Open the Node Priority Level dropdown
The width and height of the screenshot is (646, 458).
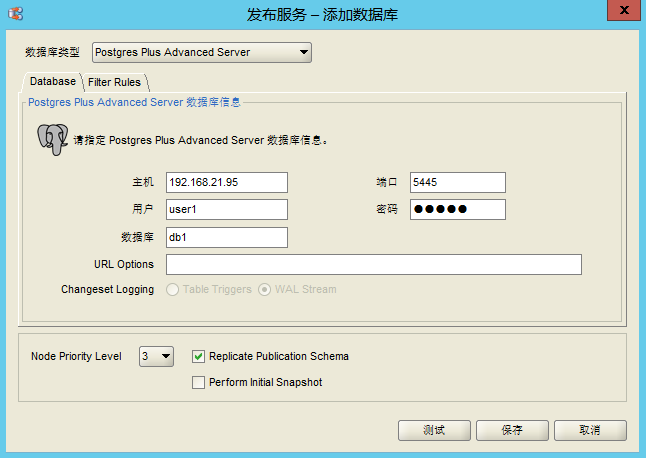(x=157, y=356)
